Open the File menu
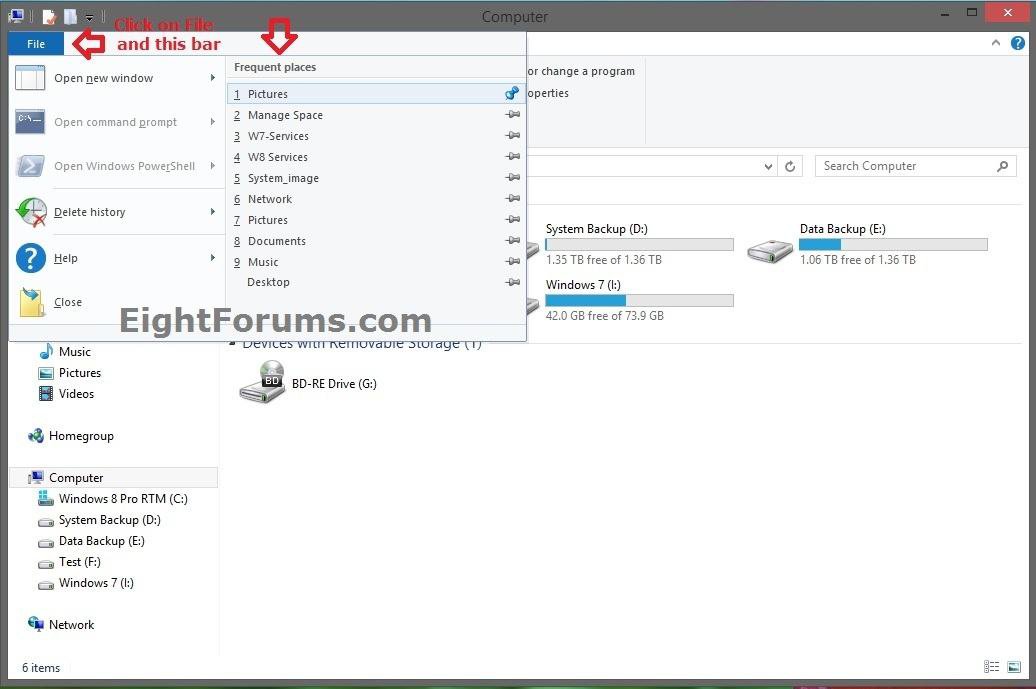The width and height of the screenshot is (1036, 689). point(35,43)
